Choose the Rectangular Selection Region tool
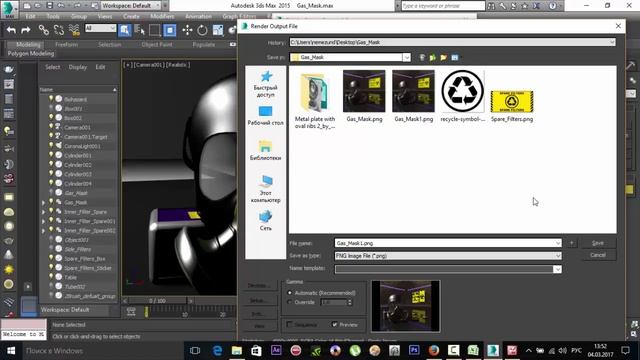The height and width of the screenshot is (360, 640). (155, 30)
